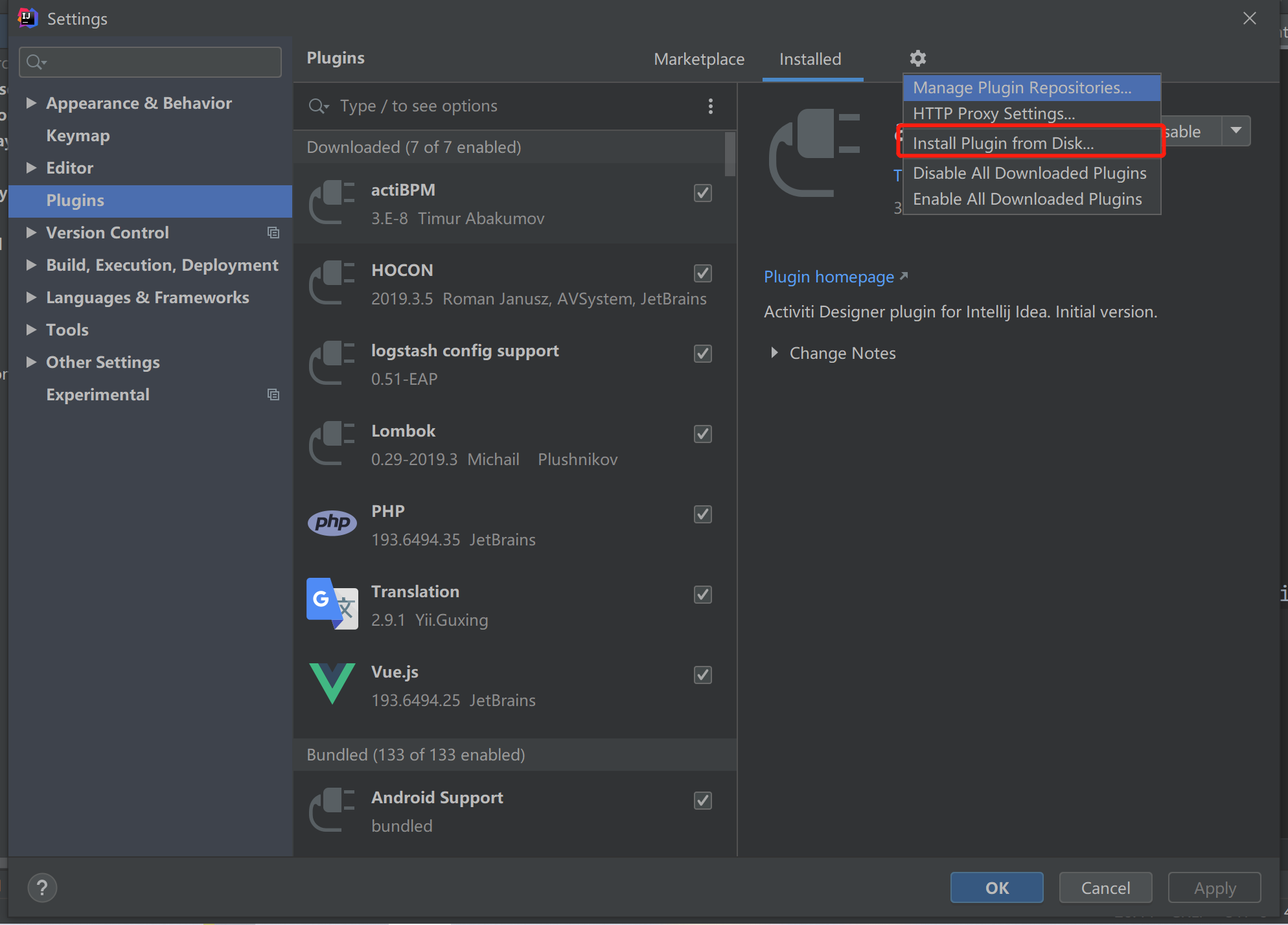
Task: Disable the Vue.js plugin checkbox
Action: pos(703,674)
